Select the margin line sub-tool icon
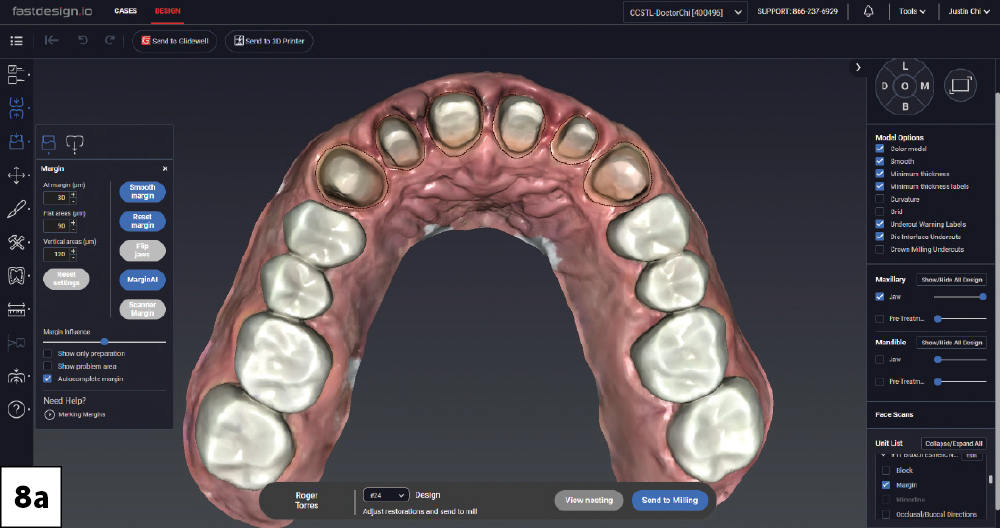The width and height of the screenshot is (1000, 528). [48, 143]
